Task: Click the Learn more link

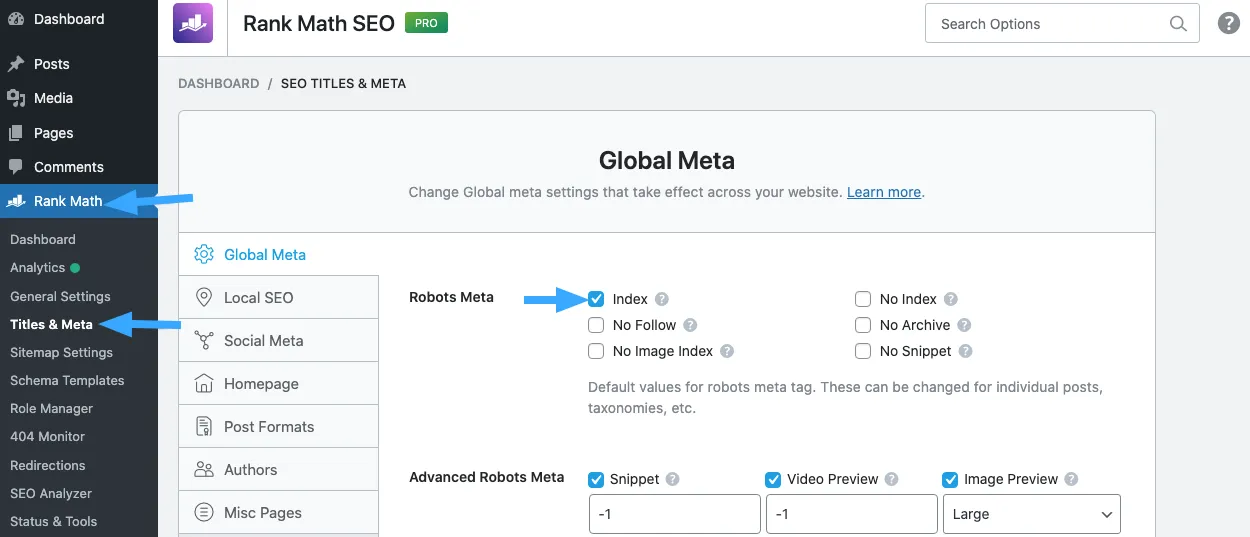Action: click(883, 192)
